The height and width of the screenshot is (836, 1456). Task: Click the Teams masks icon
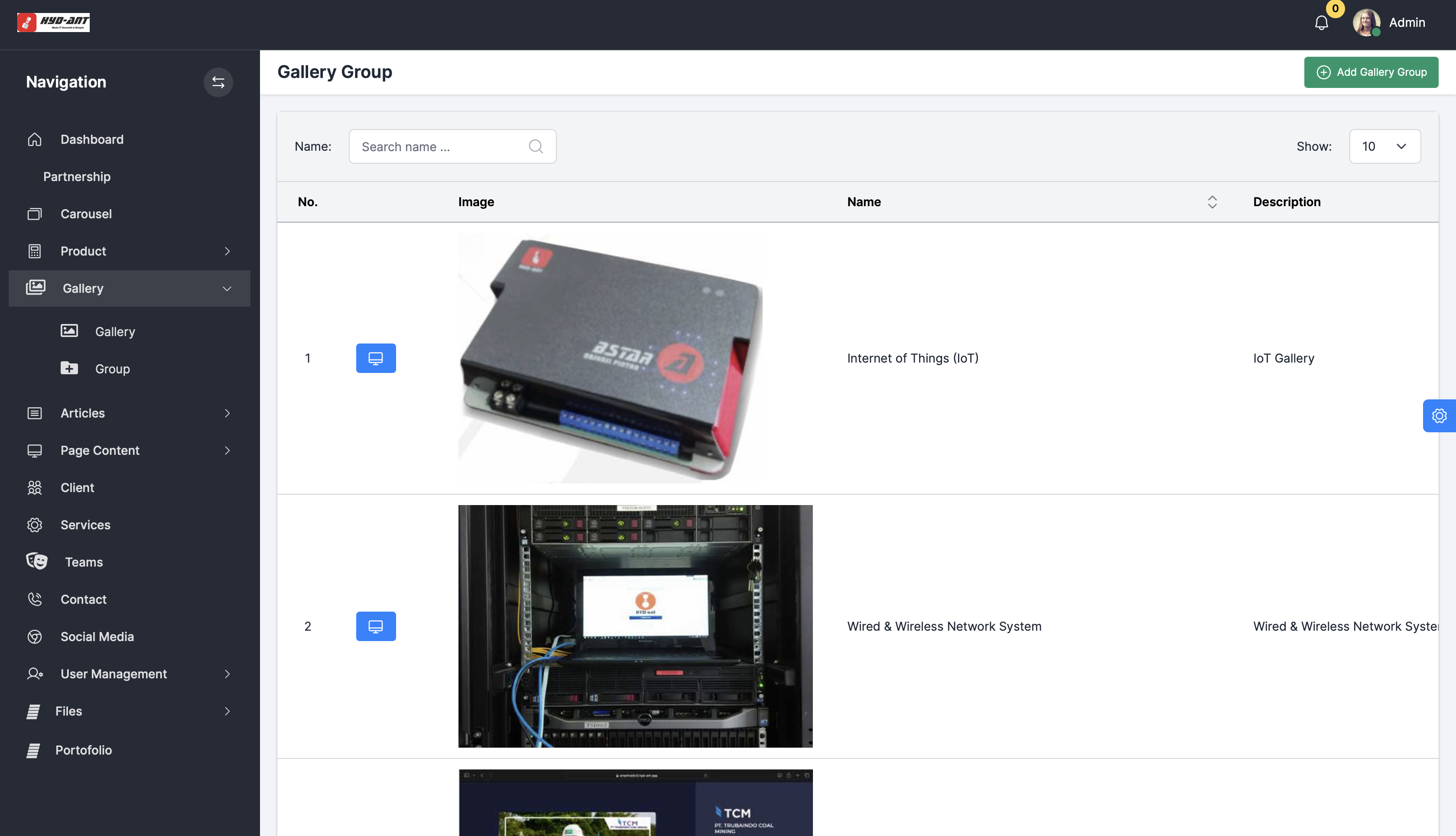pyautogui.click(x=37, y=561)
